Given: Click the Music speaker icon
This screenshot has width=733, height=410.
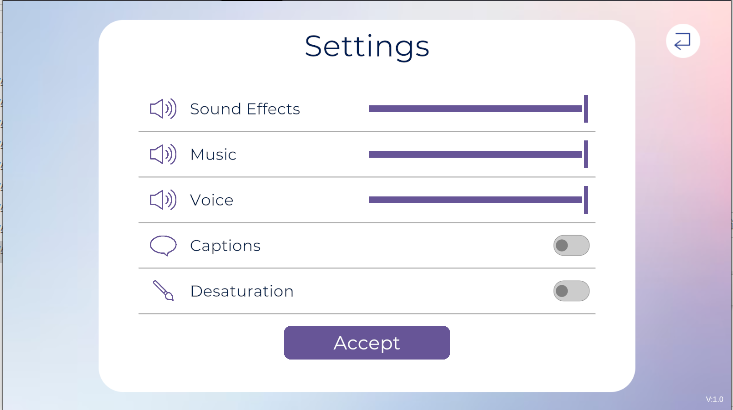Looking at the screenshot, I should click(x=162, y=154).
